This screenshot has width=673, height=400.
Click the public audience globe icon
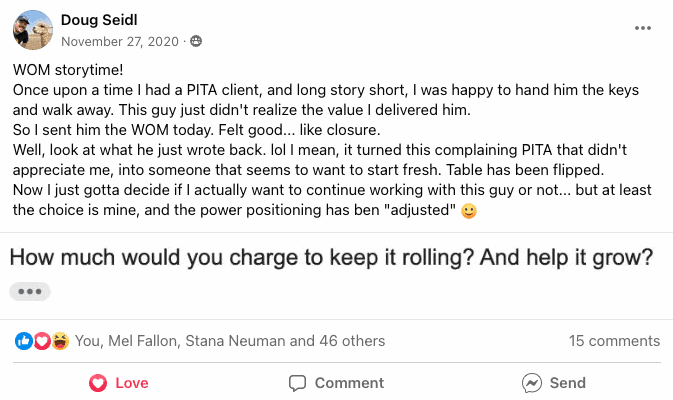tap(196, 41)
